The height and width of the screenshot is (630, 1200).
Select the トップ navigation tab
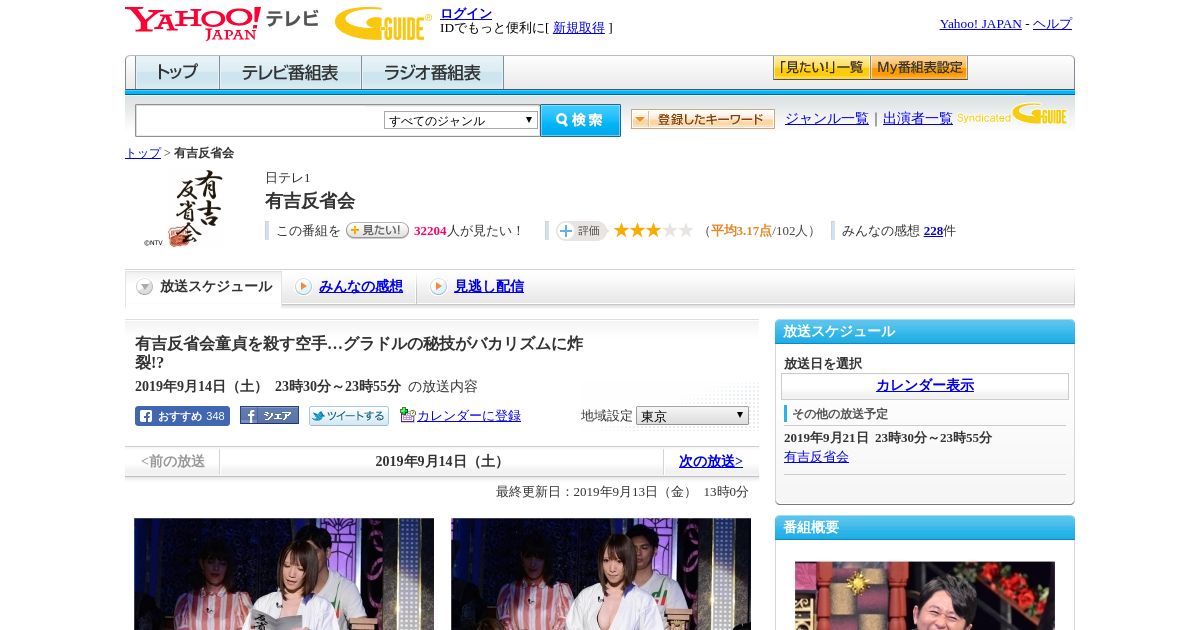pos(177,73)
